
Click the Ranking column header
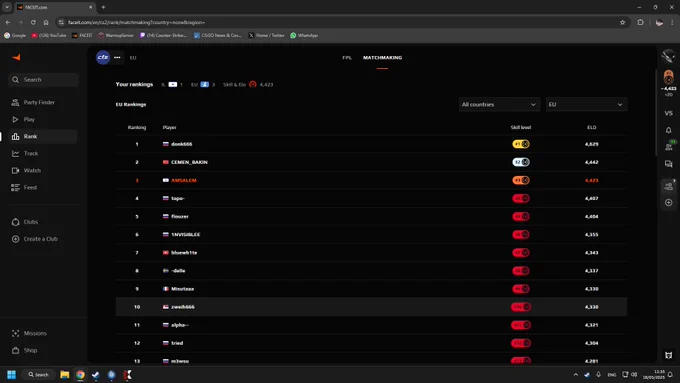pyautogui.click(x=137, y=128)
